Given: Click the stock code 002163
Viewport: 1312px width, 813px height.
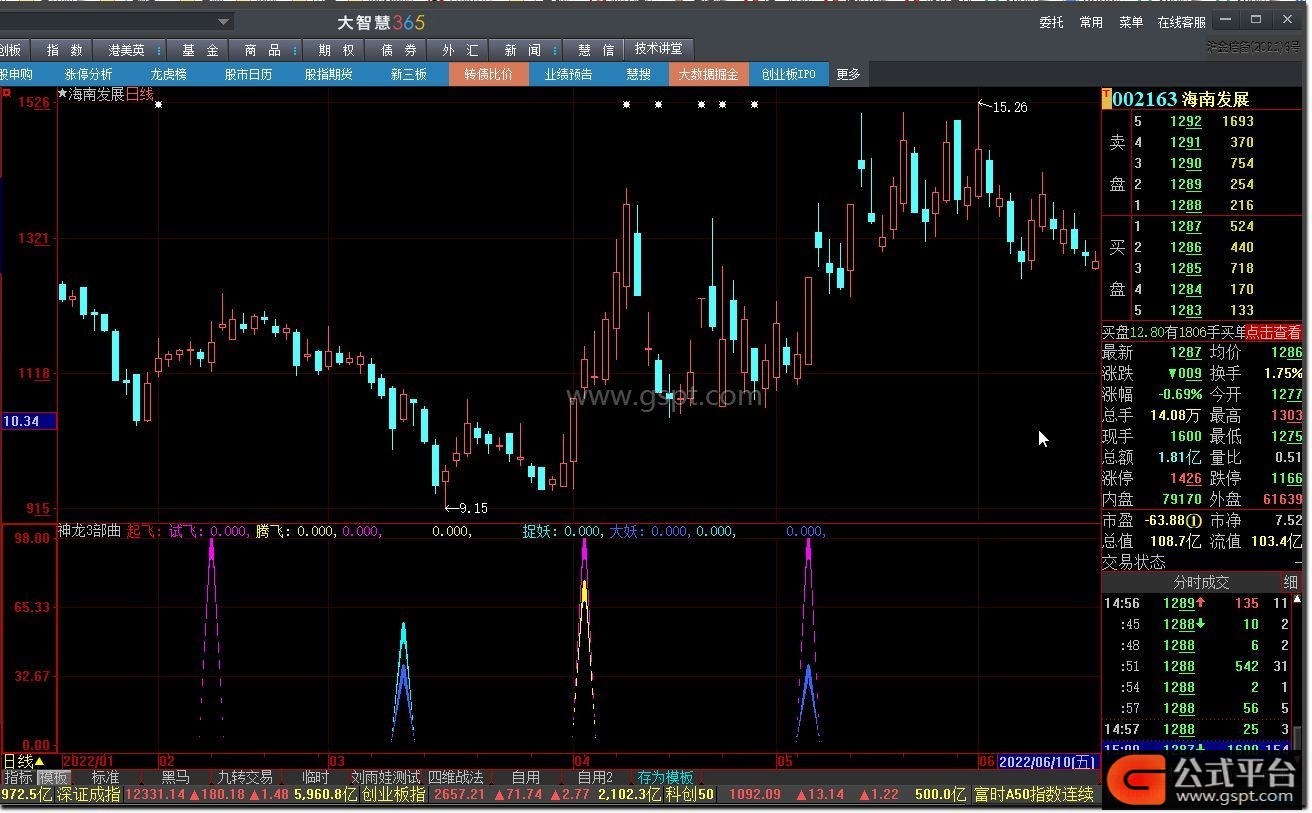Looking at the screenshot, I should [1145, 99].
